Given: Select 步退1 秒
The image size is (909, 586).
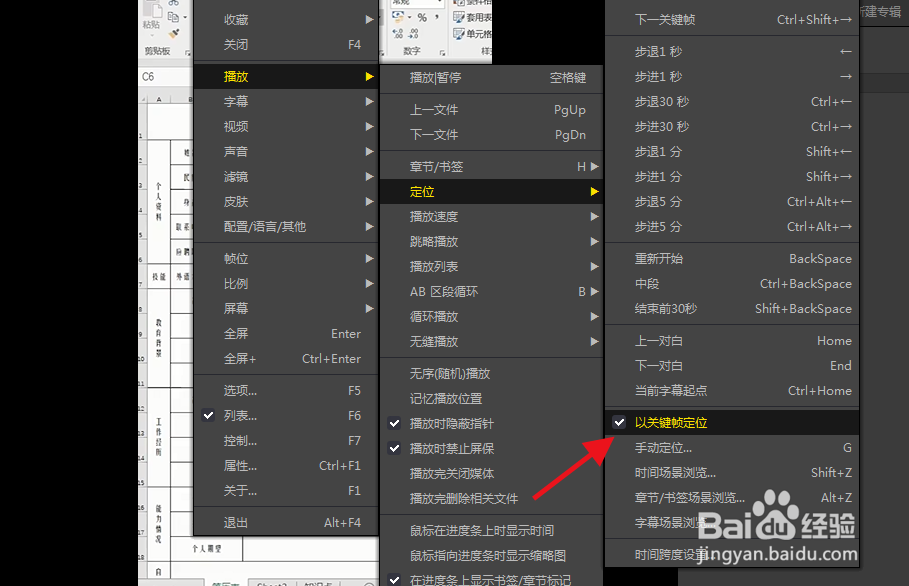Looking at the screenshot, I should coord(732,52).
